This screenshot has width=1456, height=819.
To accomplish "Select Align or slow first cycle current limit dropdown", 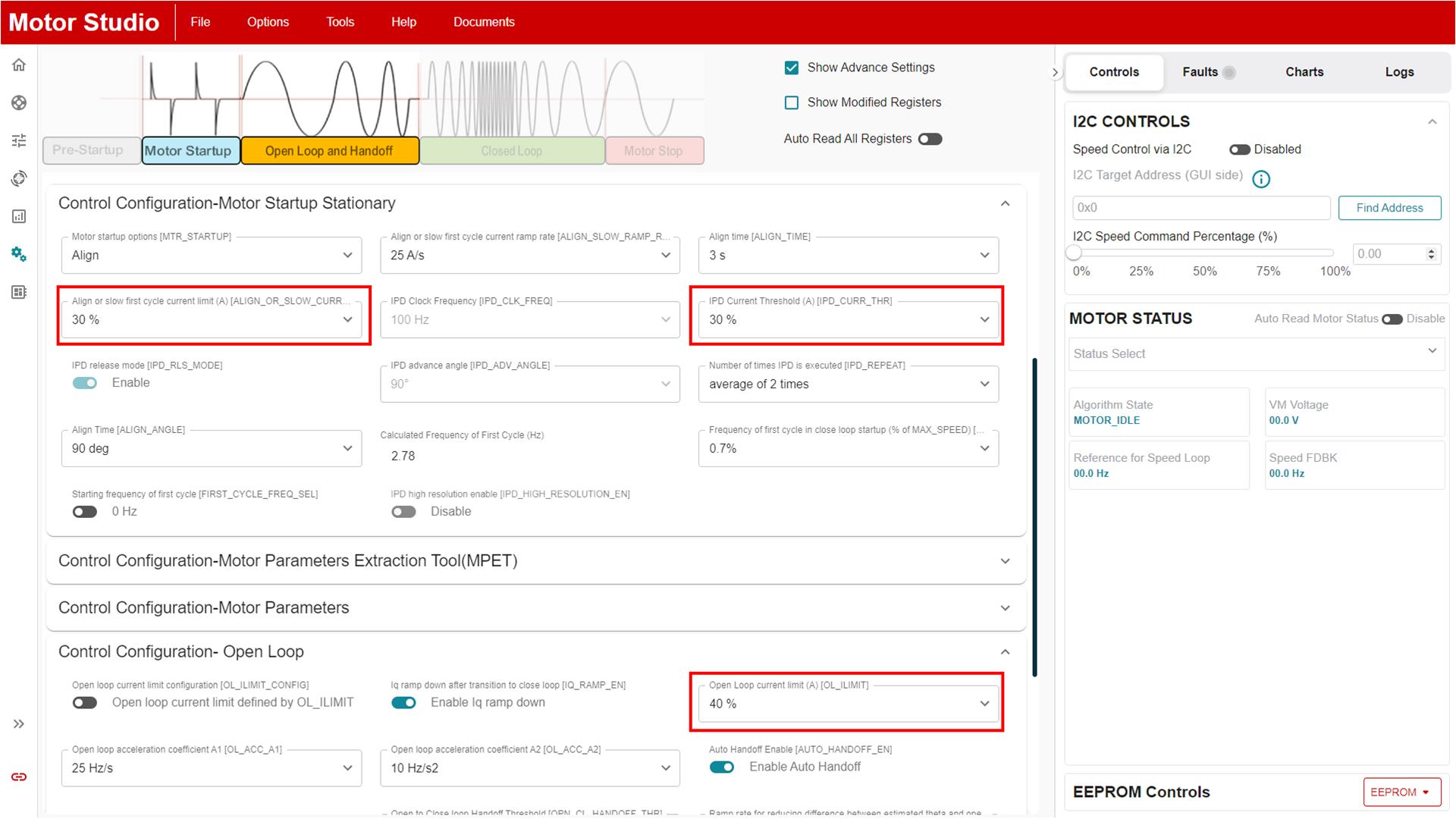I will click(212, 319).
